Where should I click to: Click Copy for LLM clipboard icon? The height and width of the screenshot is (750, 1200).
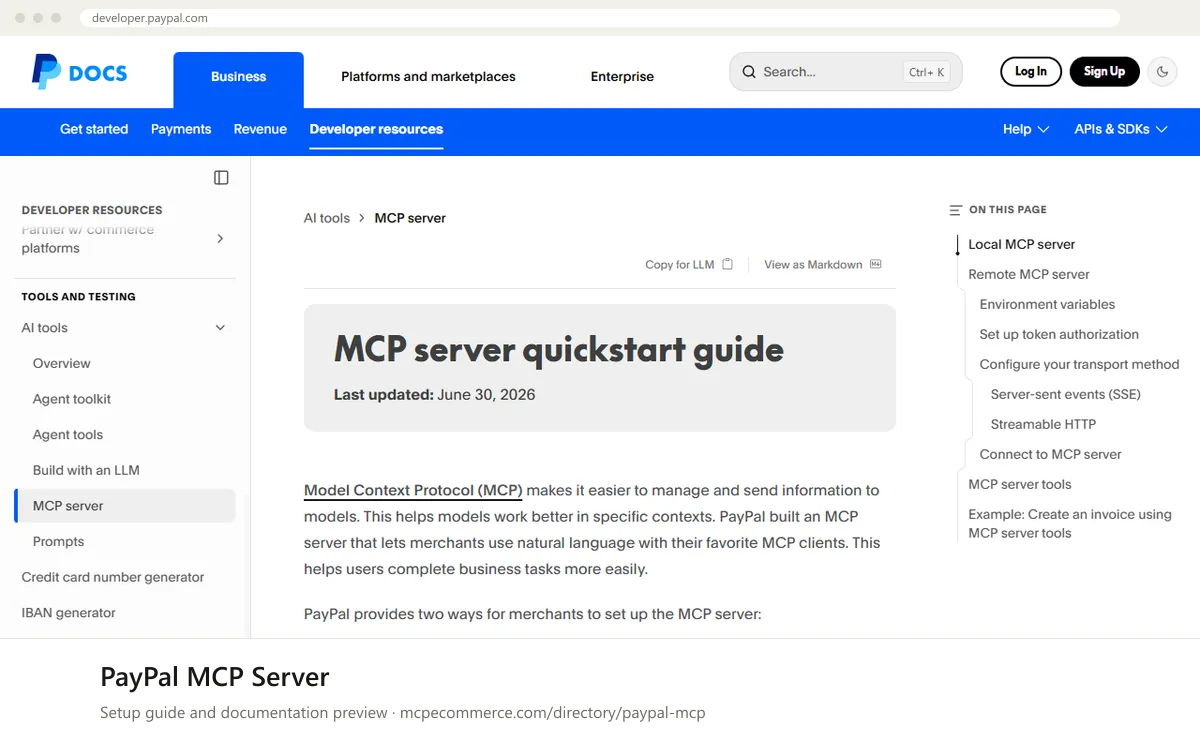(x=728, y=264)
